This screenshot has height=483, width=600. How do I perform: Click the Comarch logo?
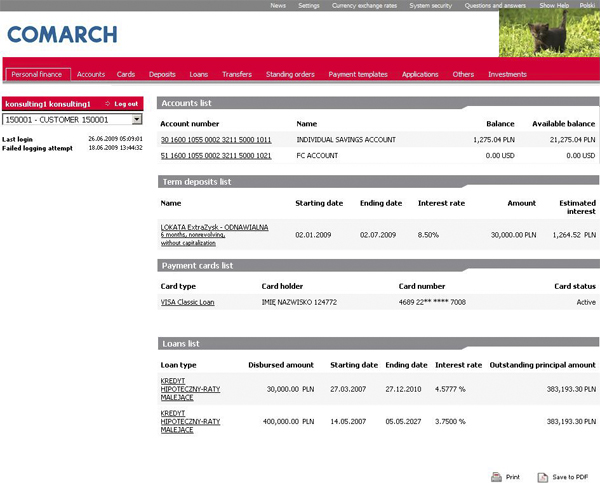[62, 35]
